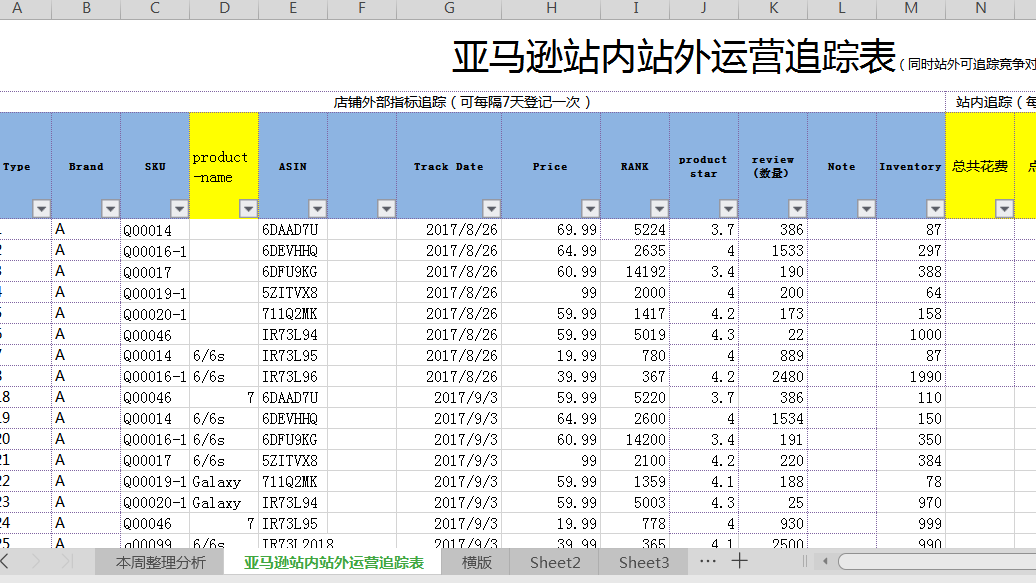The image size is (1036, 583).
Task: Show more sheets via ellipsis button
Action: click(x=708, y=561)
